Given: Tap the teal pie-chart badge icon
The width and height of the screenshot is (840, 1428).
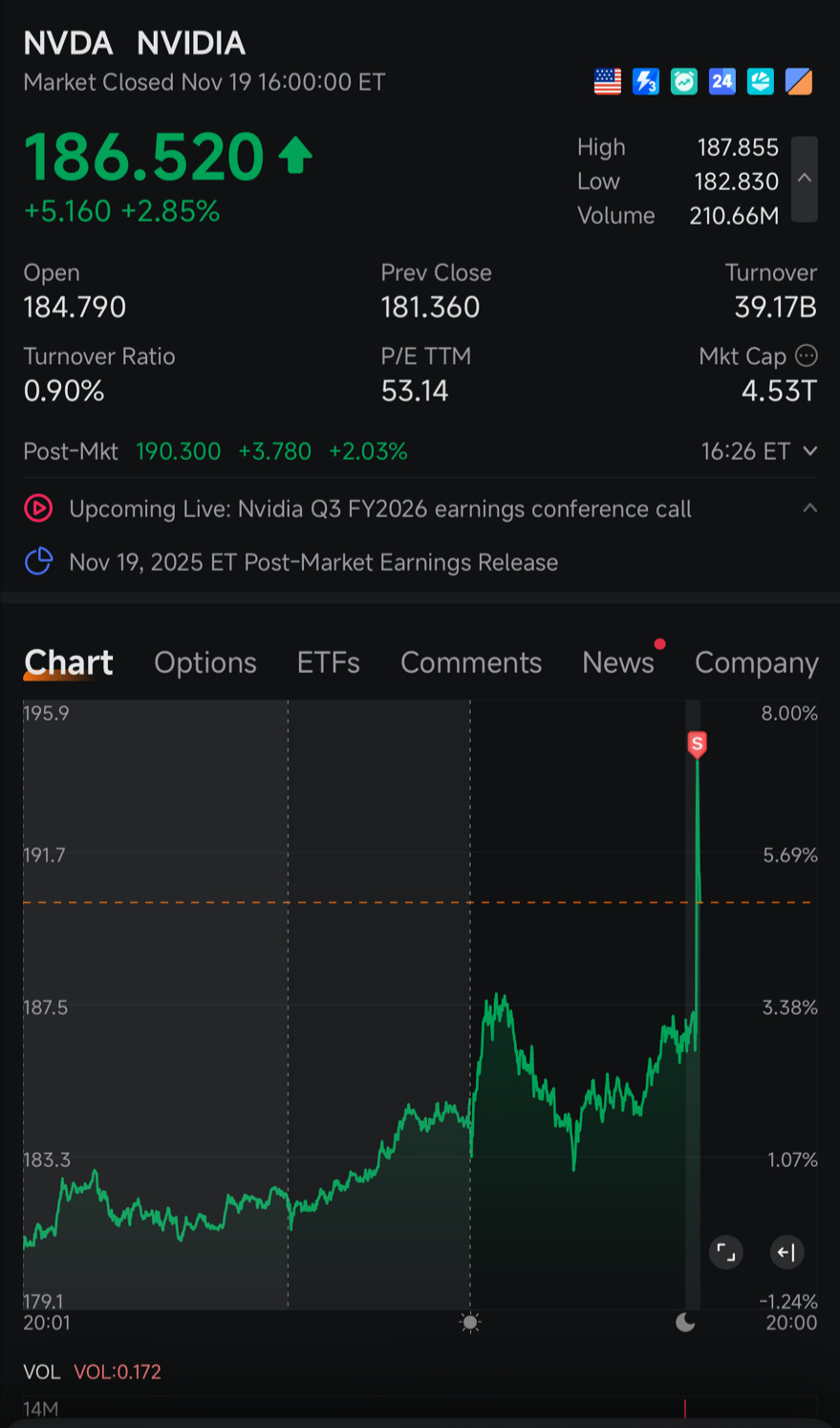Looking at the screenshot, I should point(761,81).
